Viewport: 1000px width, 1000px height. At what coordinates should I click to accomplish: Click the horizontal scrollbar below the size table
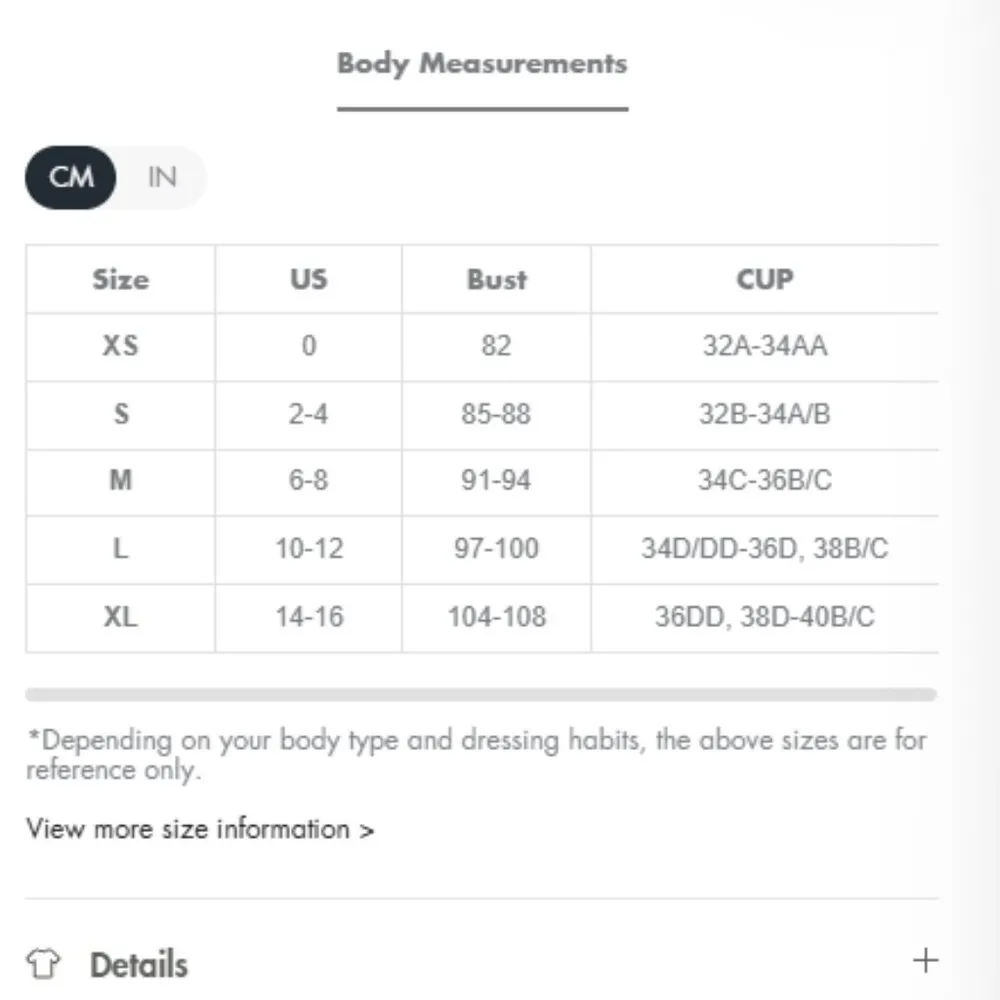[480, 694]
